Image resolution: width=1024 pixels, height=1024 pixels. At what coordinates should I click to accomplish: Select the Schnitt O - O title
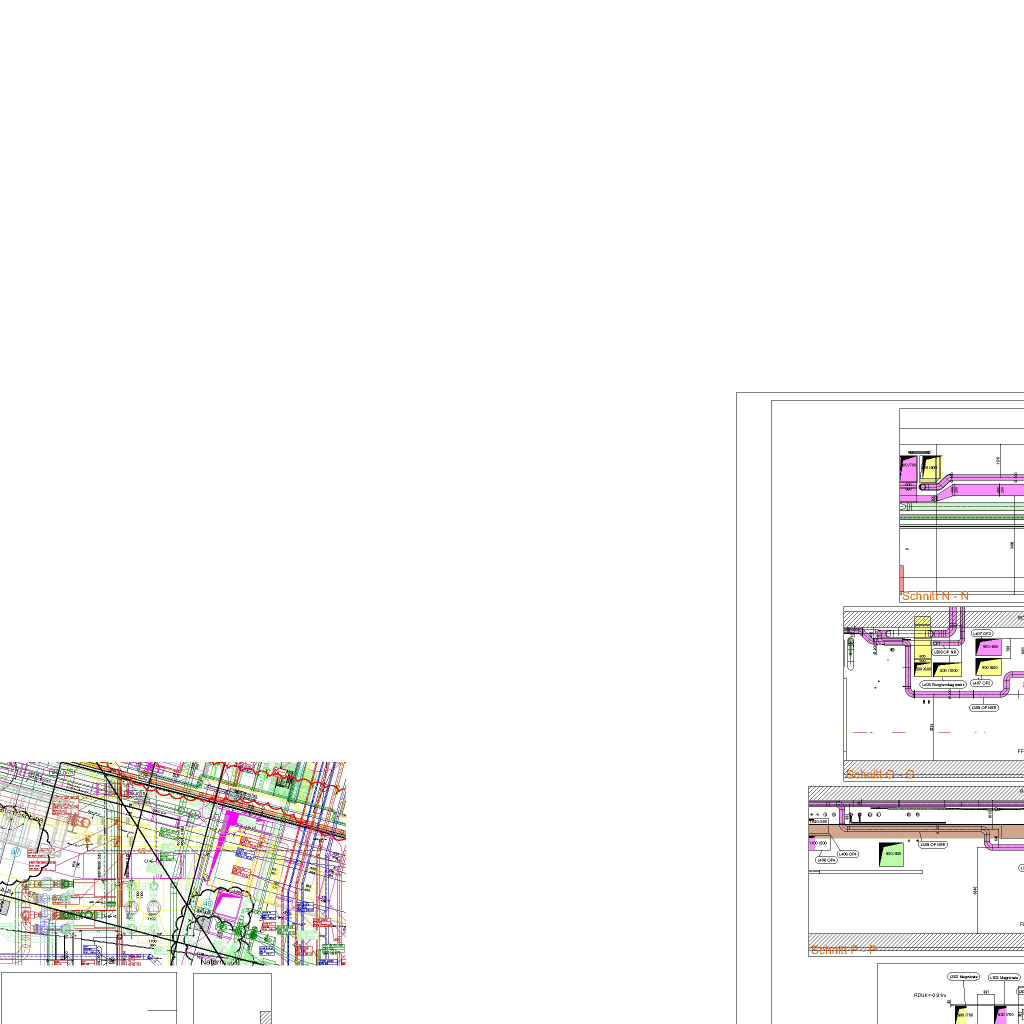pyautogui.click(x=880, y=774)
